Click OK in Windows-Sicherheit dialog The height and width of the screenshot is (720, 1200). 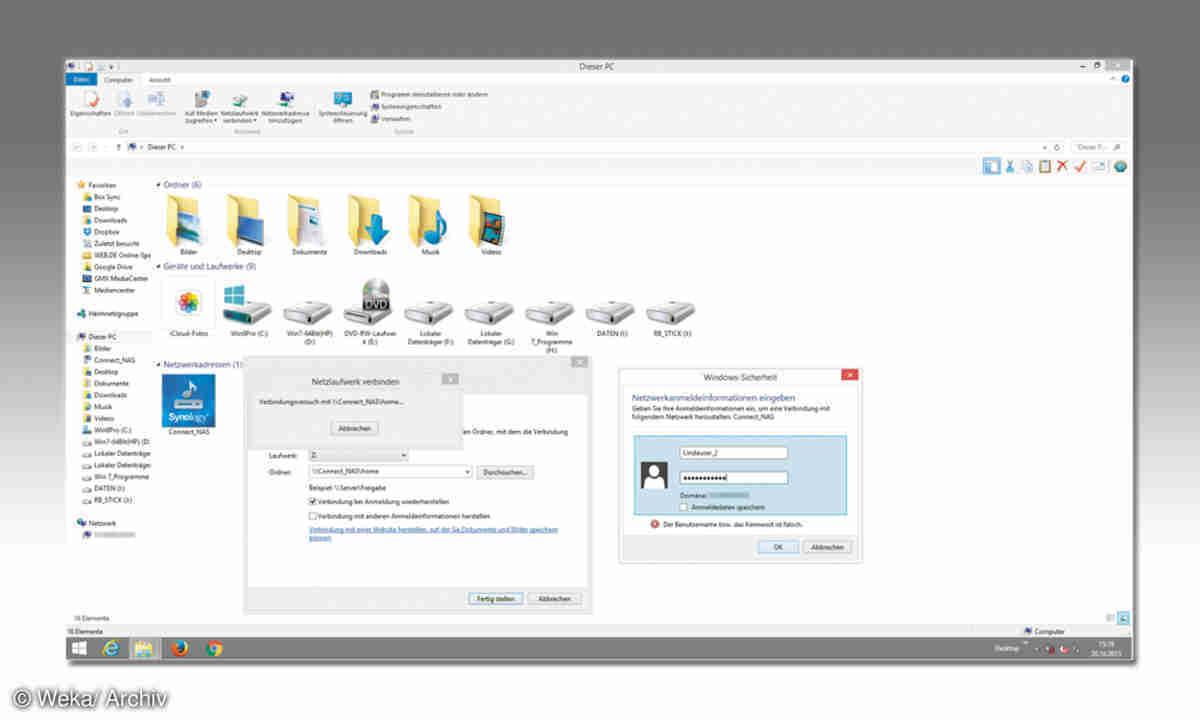click(x=778, y=547)
